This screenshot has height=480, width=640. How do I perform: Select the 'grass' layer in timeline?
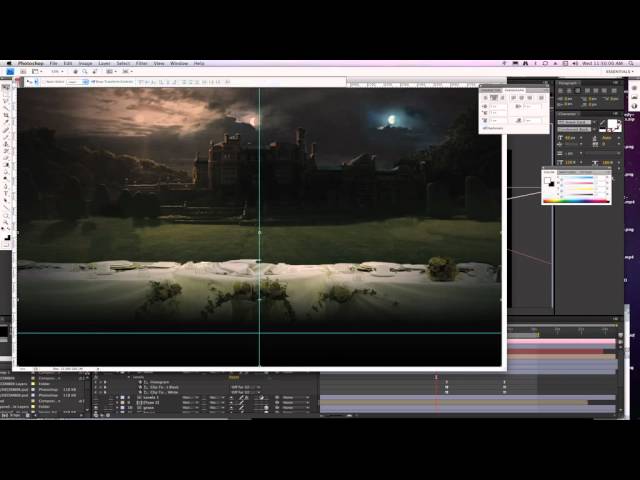[148, 408]
